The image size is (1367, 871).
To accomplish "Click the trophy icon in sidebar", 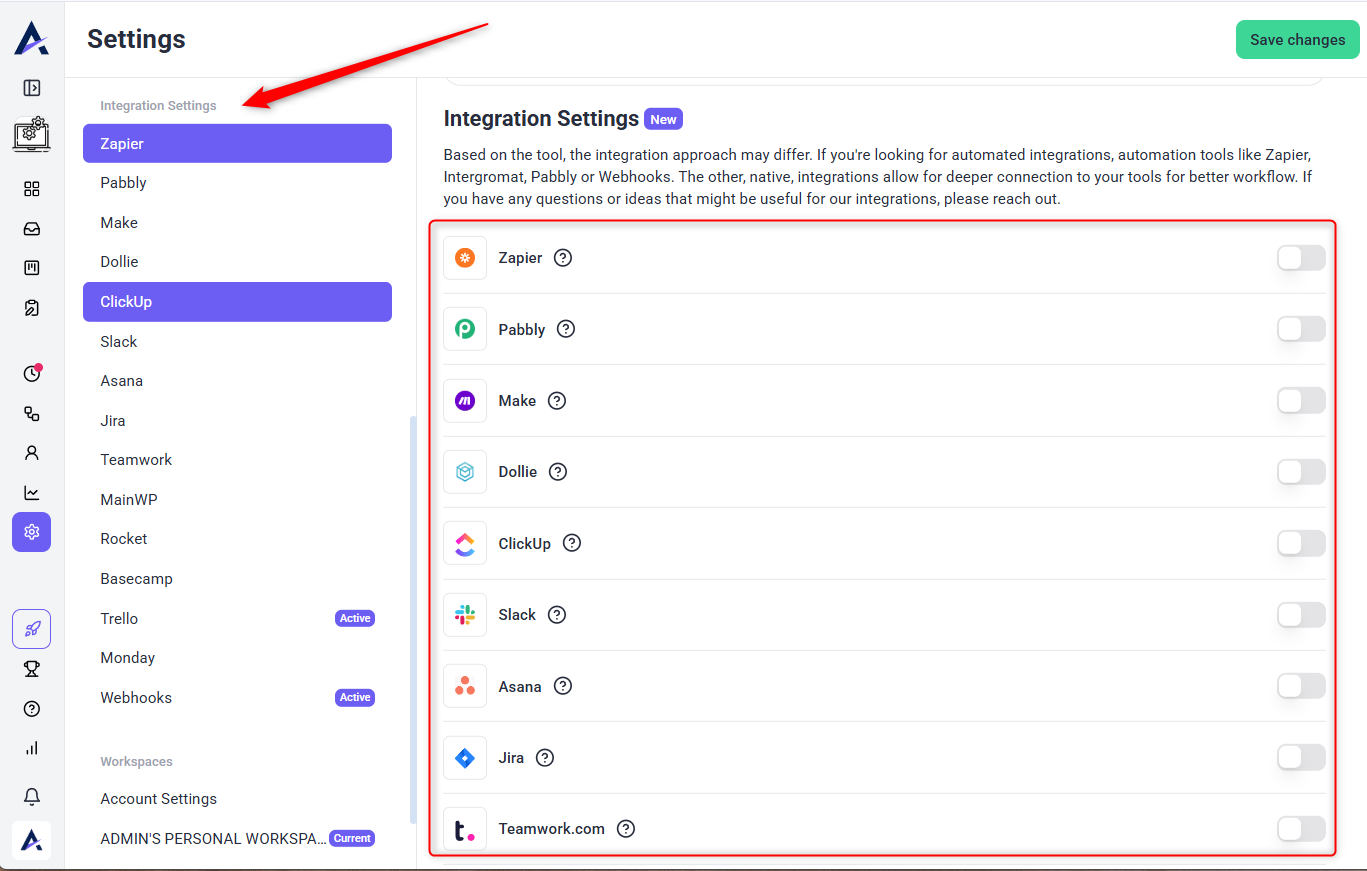I will coord(32,669).
